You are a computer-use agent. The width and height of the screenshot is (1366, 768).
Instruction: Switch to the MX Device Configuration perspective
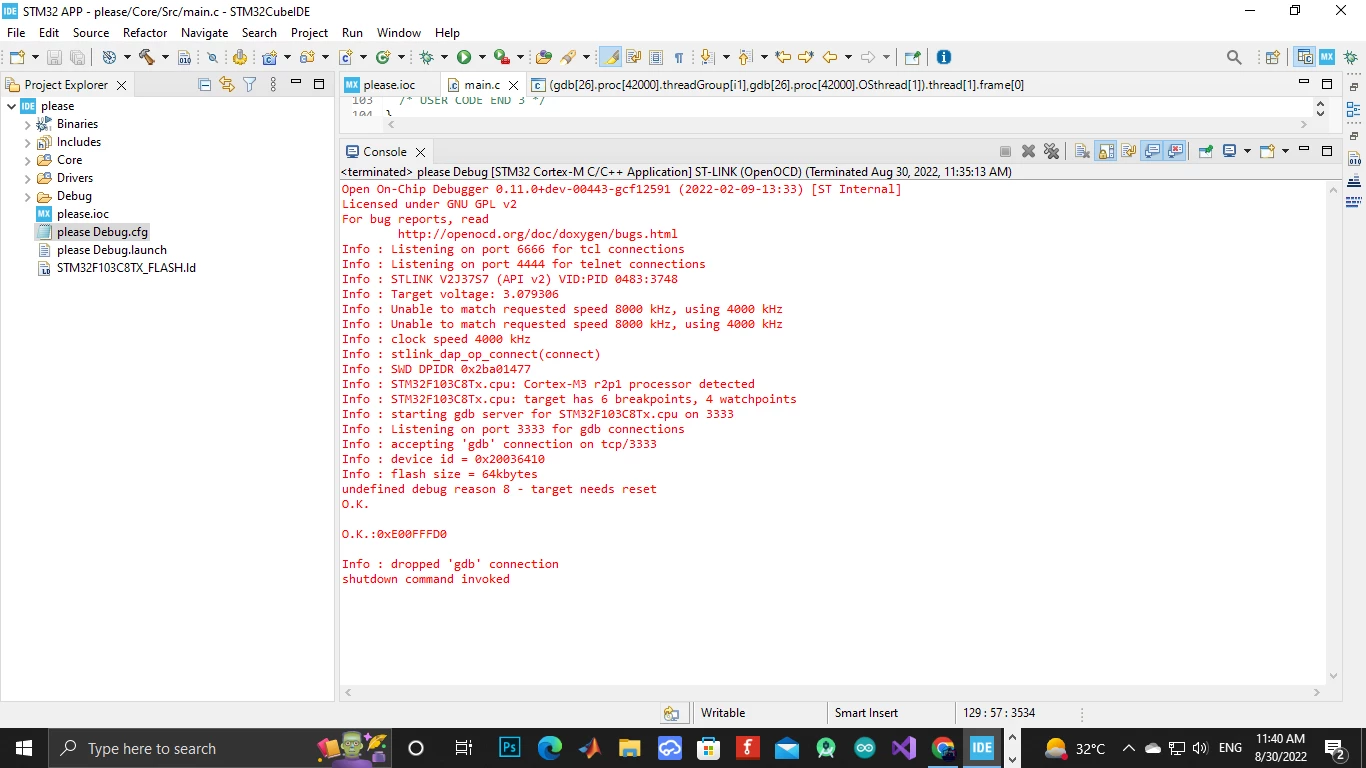click(x=1327, y=58)
